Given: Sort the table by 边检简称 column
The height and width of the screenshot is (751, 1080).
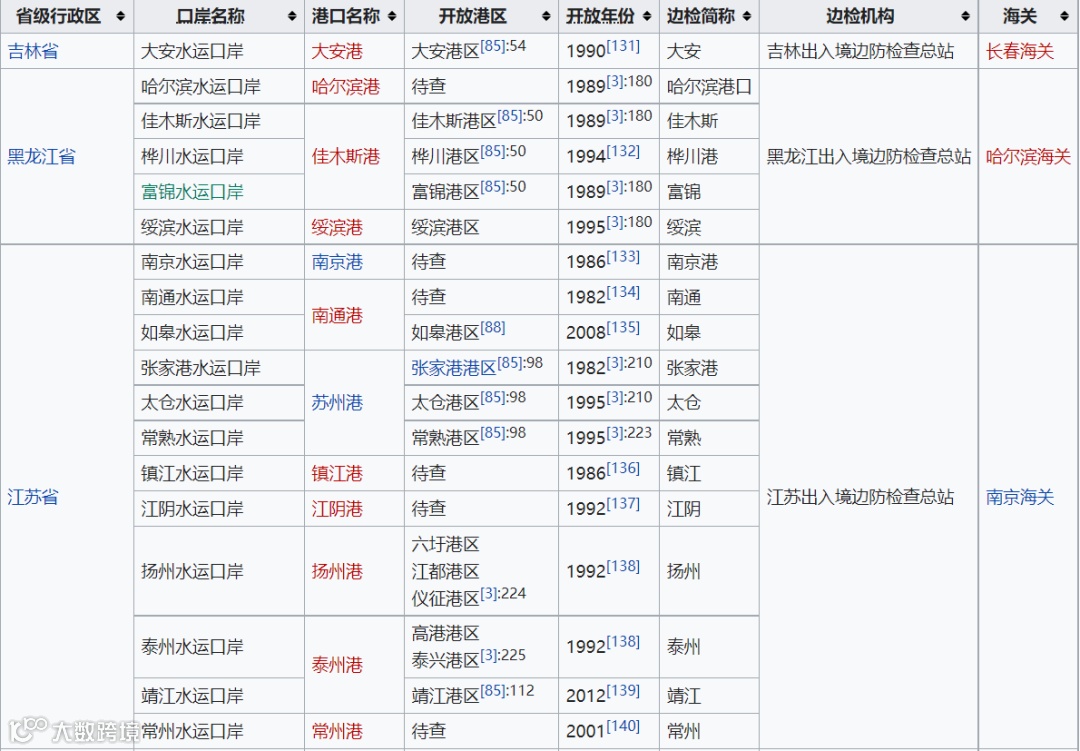Looking at the screenshot, I should pos(745,16).
